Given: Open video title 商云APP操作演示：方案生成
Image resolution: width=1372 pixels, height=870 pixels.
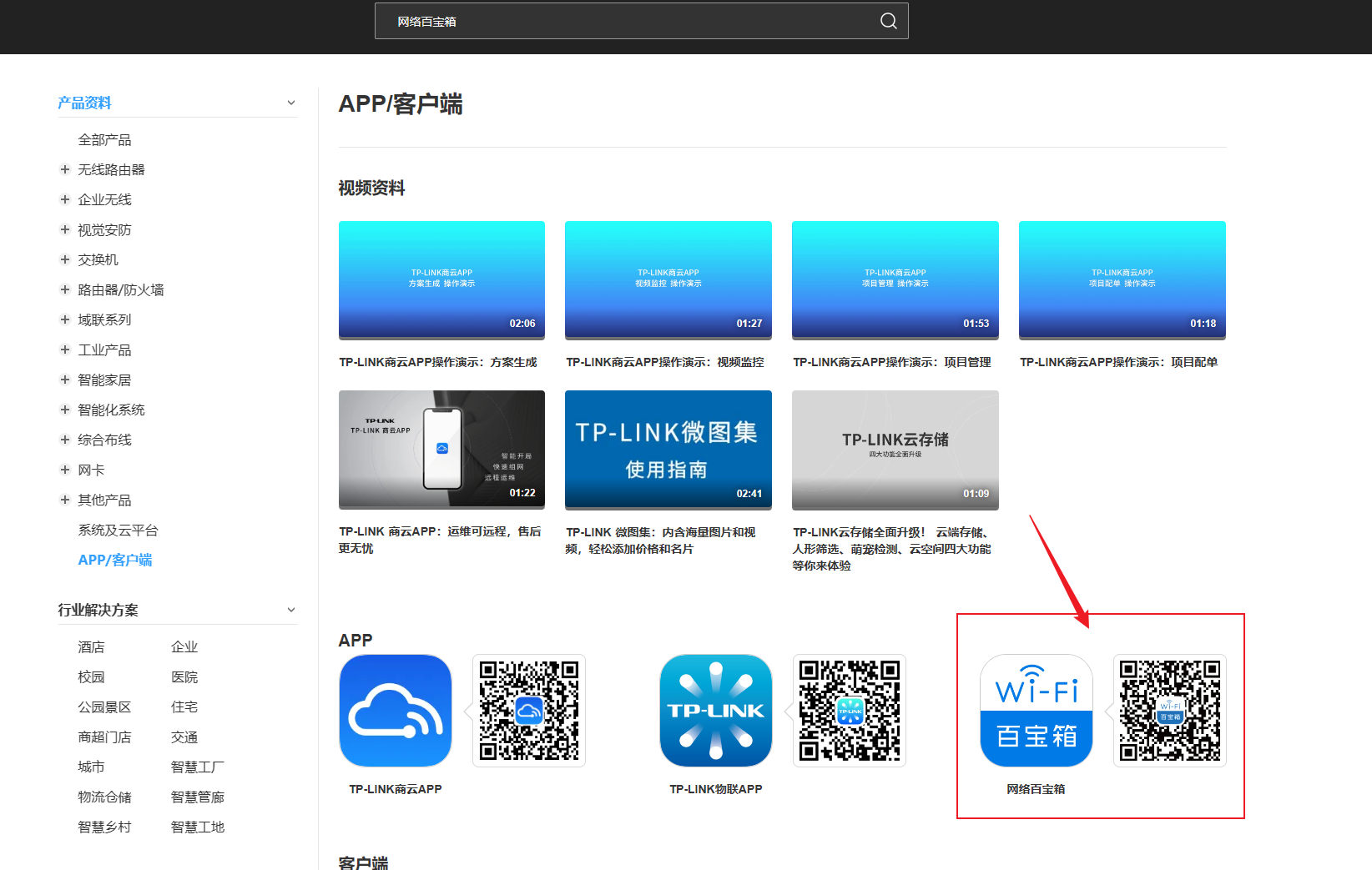Looking at the screenshot, I should (x=438, y=362).
